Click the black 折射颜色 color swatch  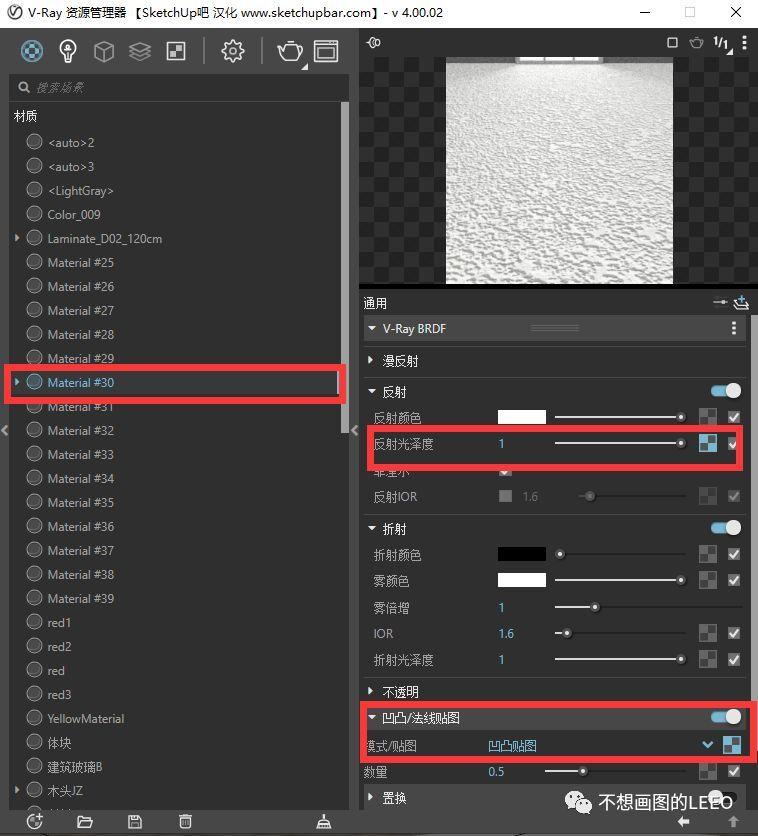click(521, 554)
